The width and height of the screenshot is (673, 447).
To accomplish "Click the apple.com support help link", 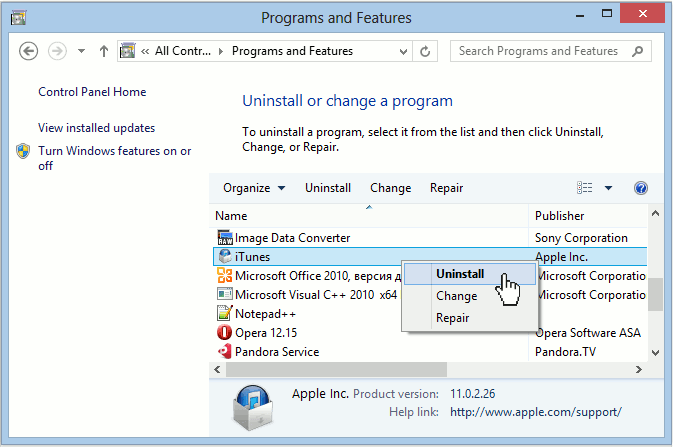I will click(x=536, y=412).
